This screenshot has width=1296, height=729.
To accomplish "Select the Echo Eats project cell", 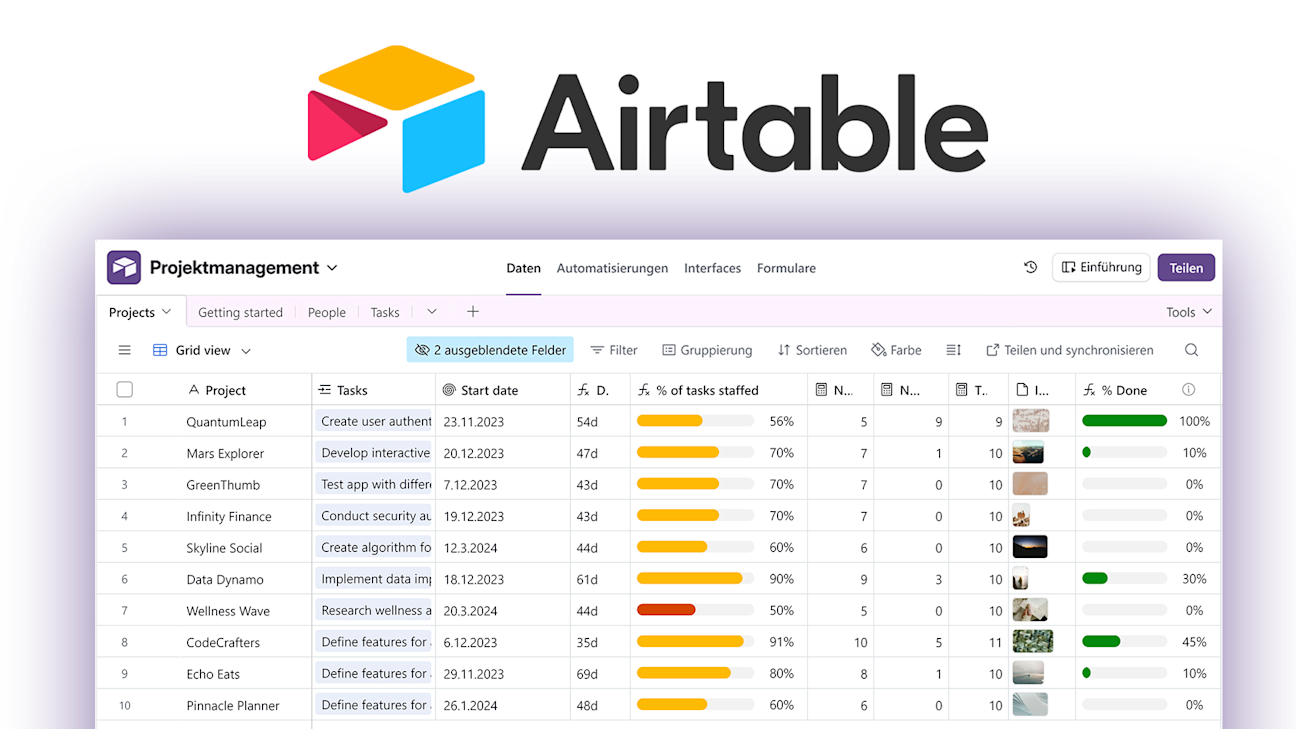I will pyautogui.click(x=213, y=673).
